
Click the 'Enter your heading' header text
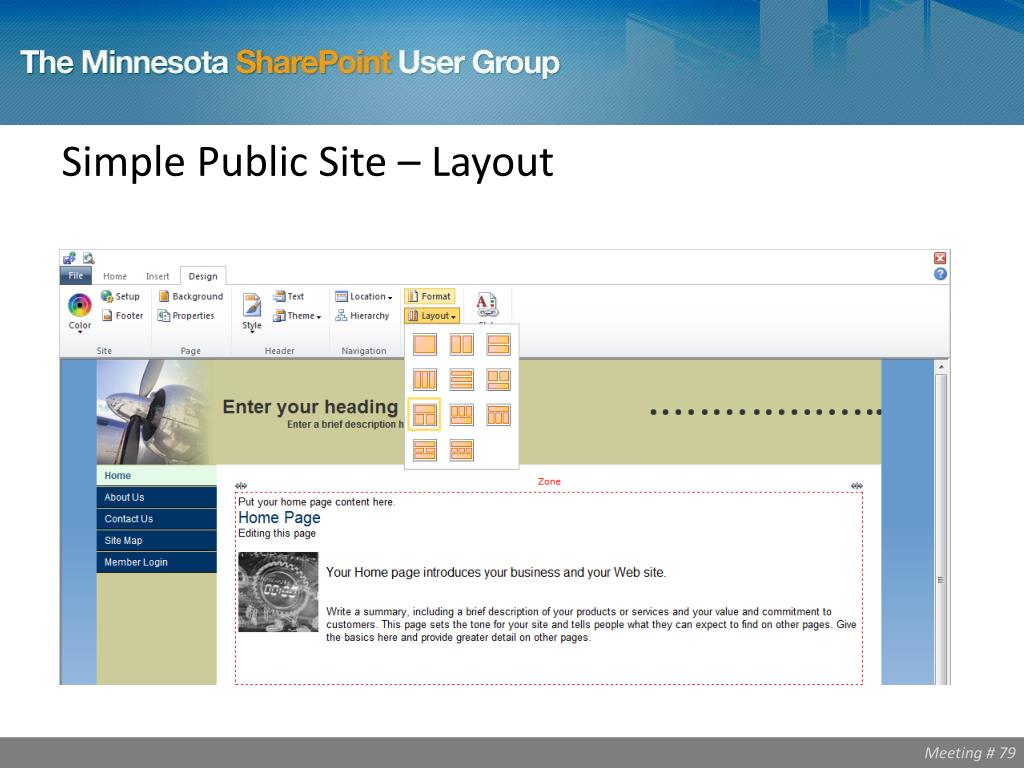pos(310,407)
